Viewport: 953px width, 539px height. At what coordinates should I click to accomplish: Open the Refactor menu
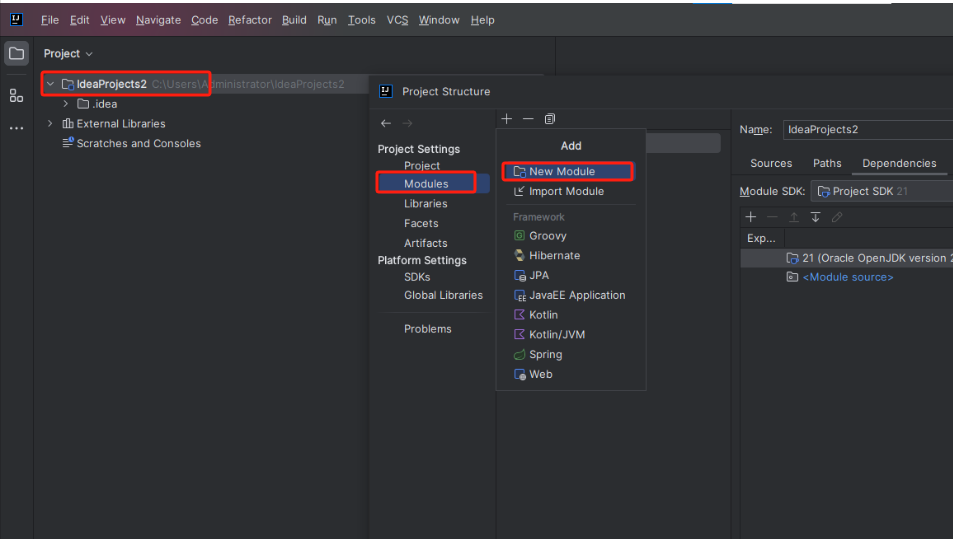pyautogui.click(x=250, y=20)
